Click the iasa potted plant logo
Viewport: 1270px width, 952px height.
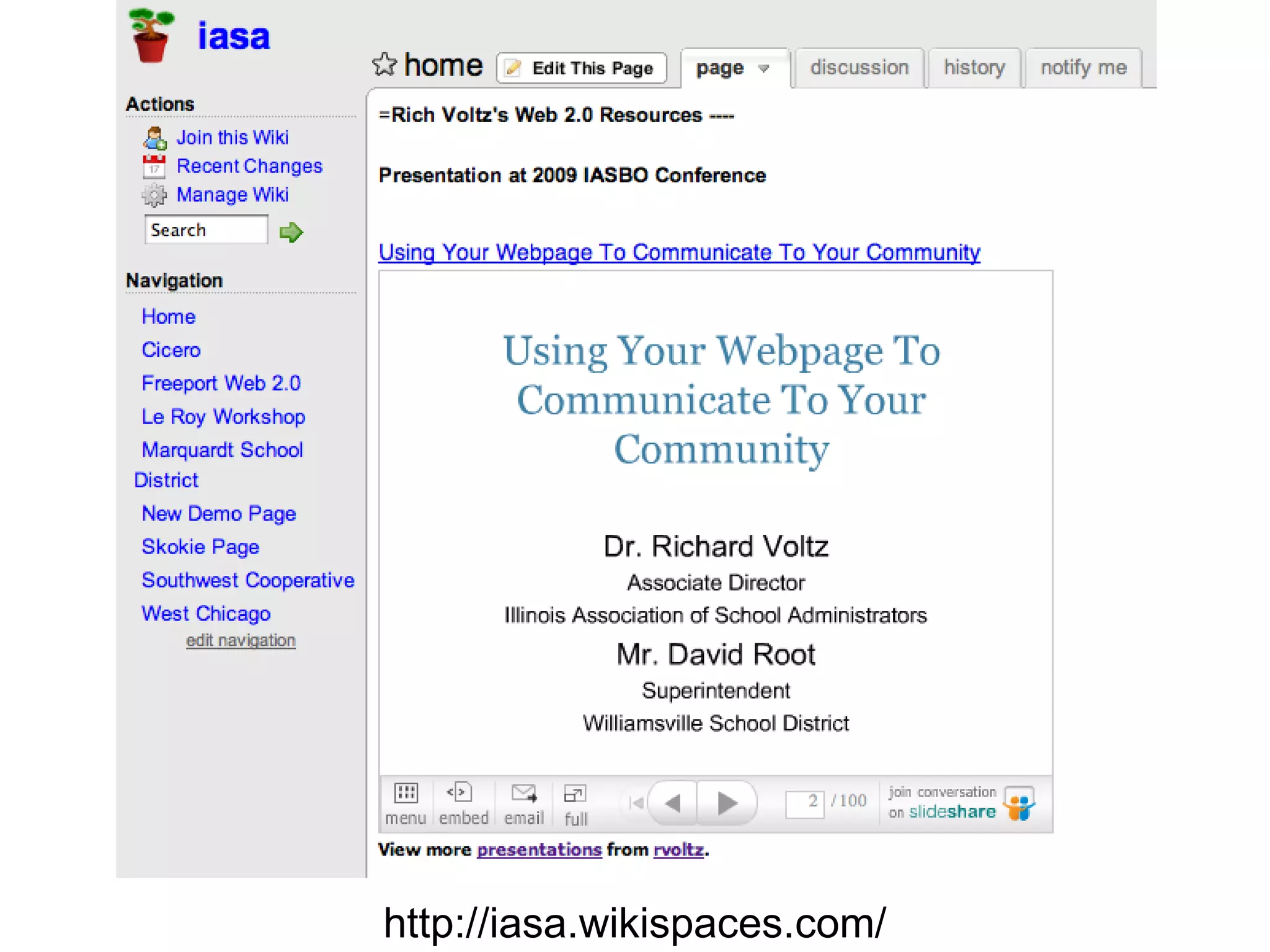tap(151, 35)
